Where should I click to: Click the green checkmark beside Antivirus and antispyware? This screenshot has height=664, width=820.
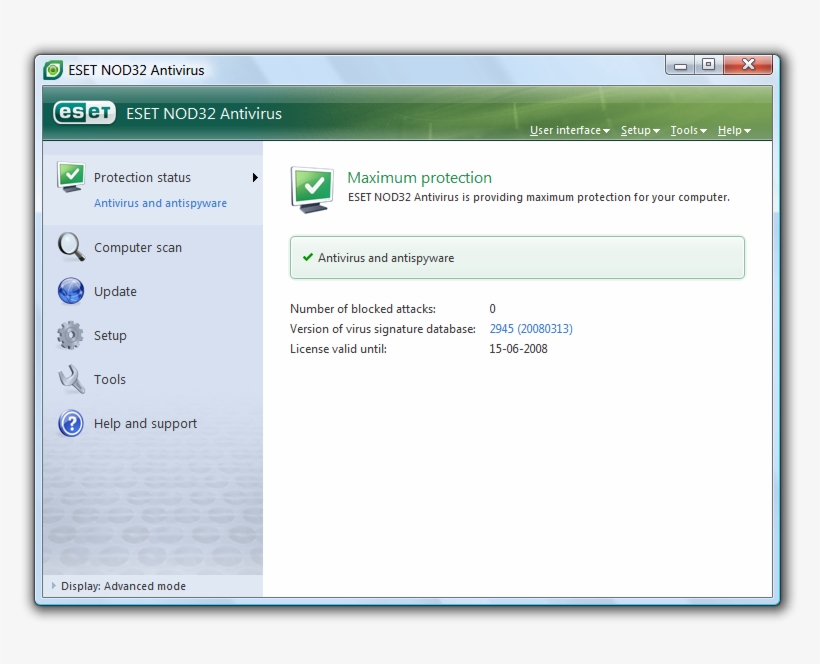[308, 257]
